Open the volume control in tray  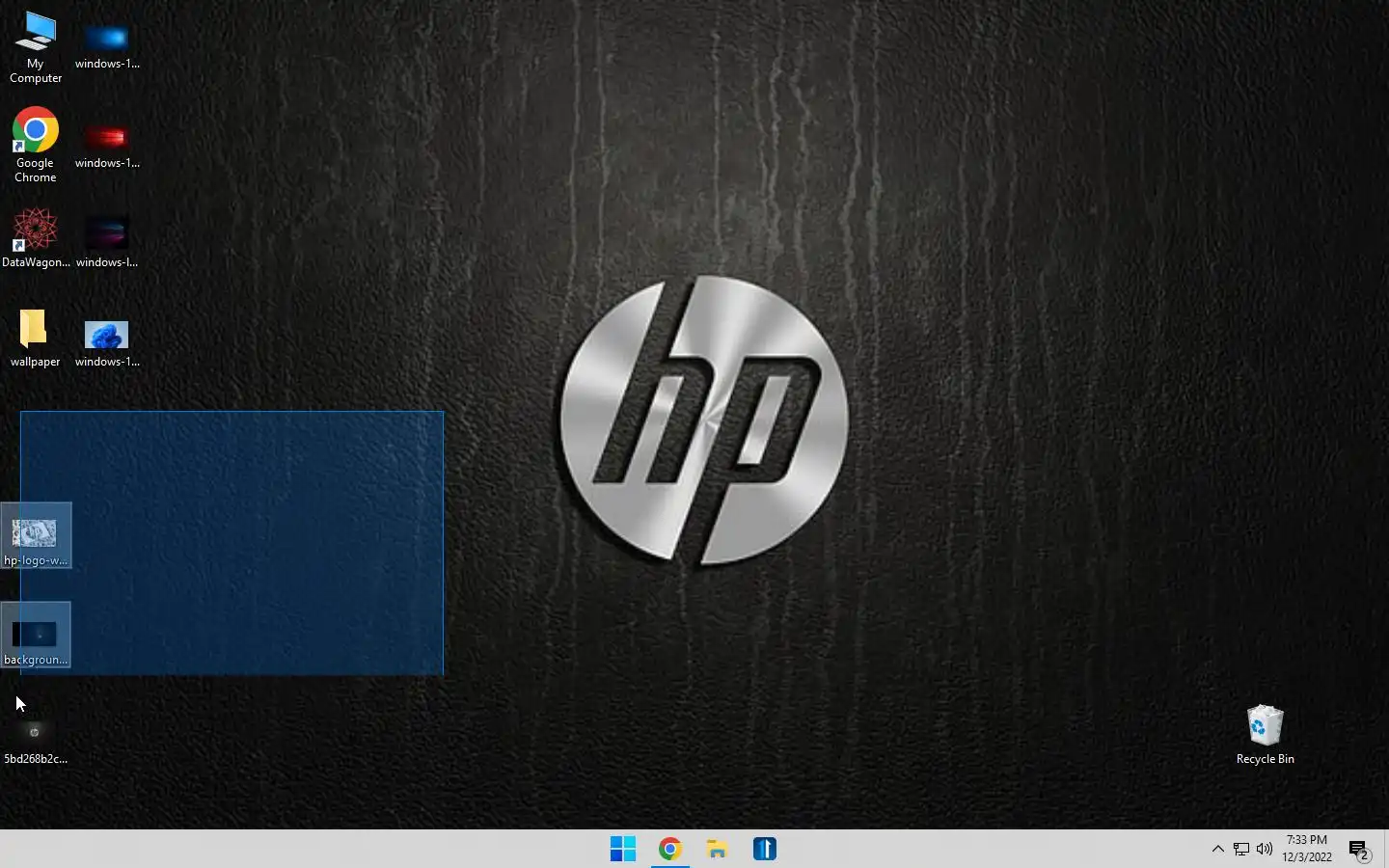1265,849
